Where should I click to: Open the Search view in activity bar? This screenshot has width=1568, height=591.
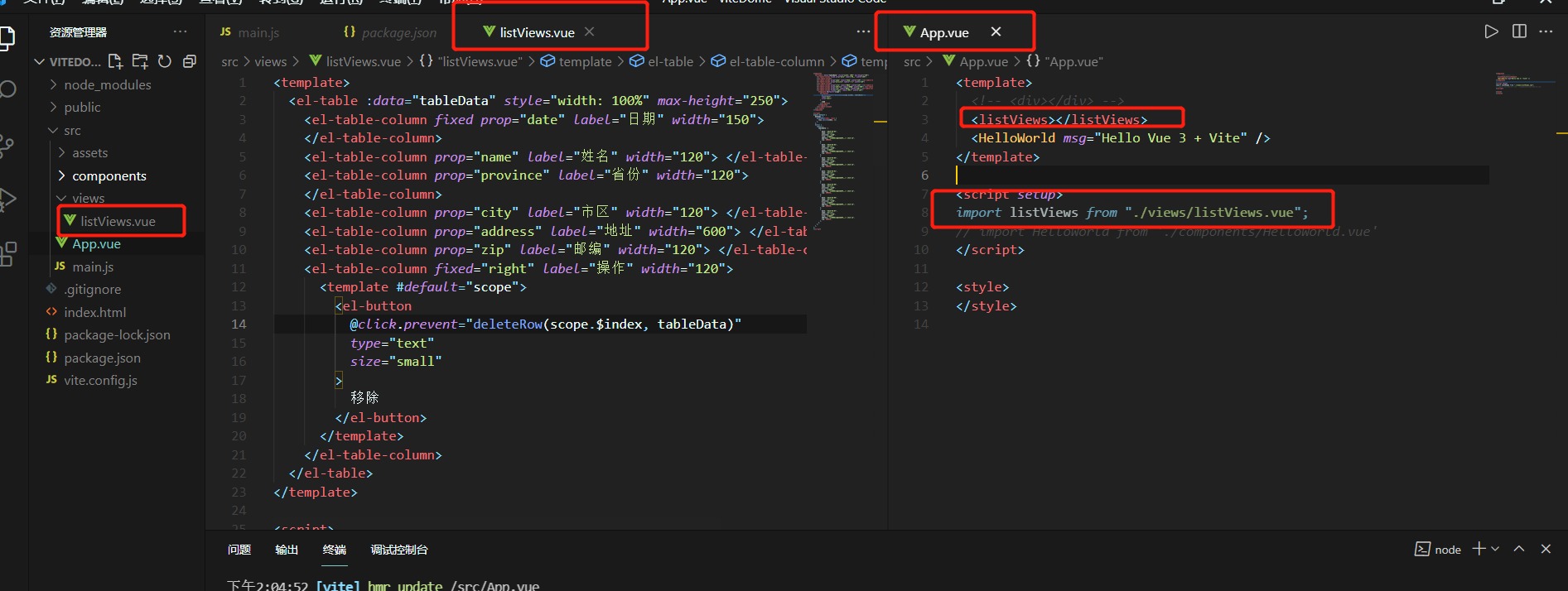click(7, 89)
